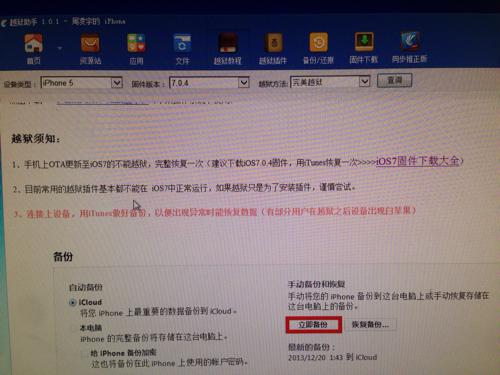Click the 越狱须知 heading text

[x=36, y=138]
